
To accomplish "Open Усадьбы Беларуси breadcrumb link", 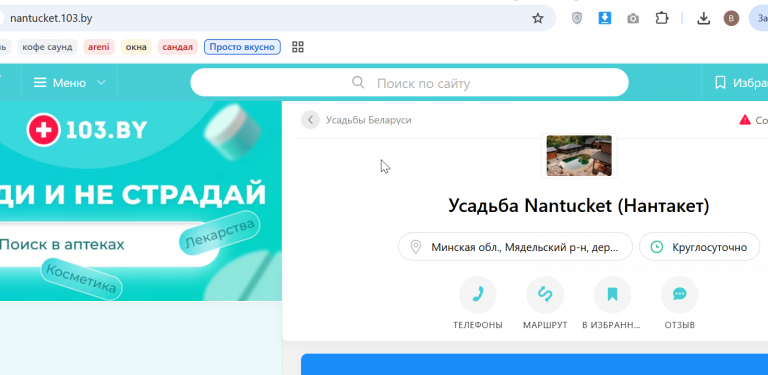I will click(368, 120).
